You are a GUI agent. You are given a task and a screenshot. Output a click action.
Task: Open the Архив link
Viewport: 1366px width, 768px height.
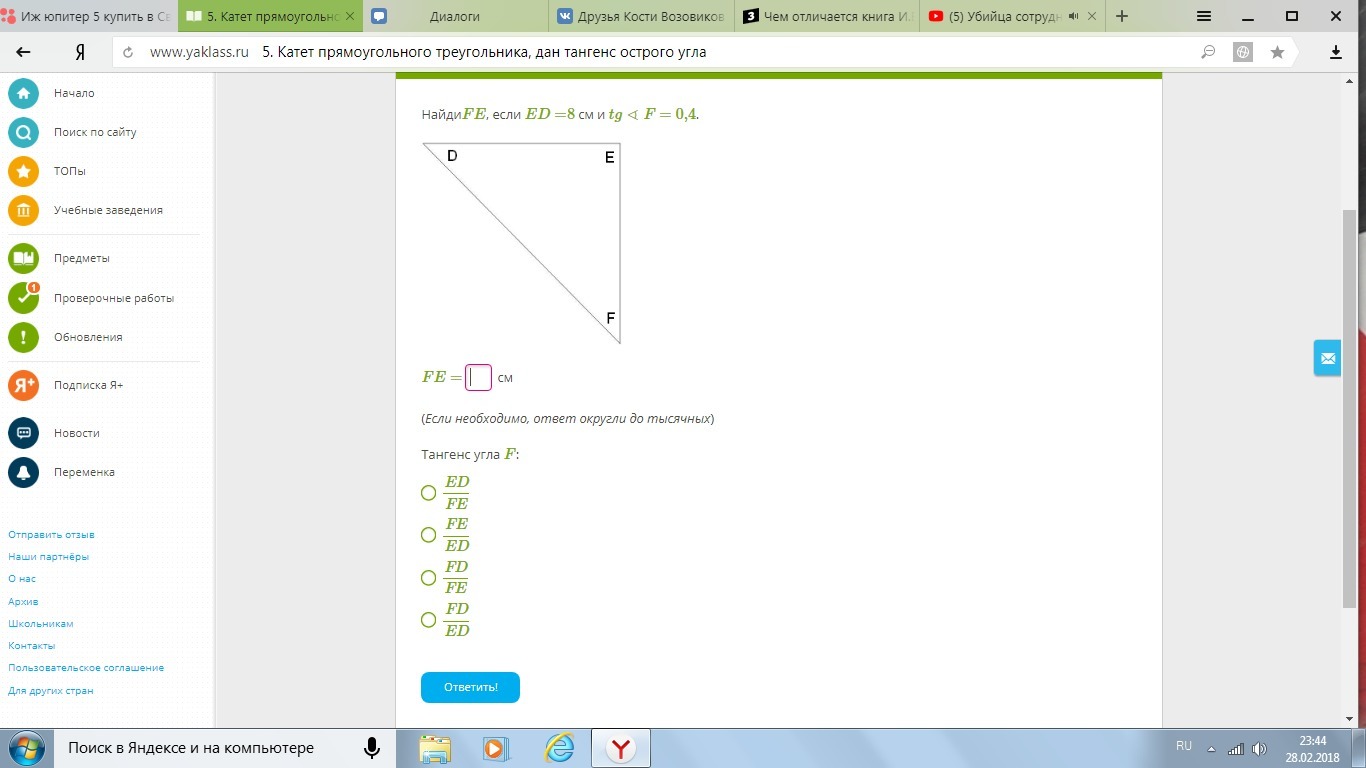click(23, 601)
